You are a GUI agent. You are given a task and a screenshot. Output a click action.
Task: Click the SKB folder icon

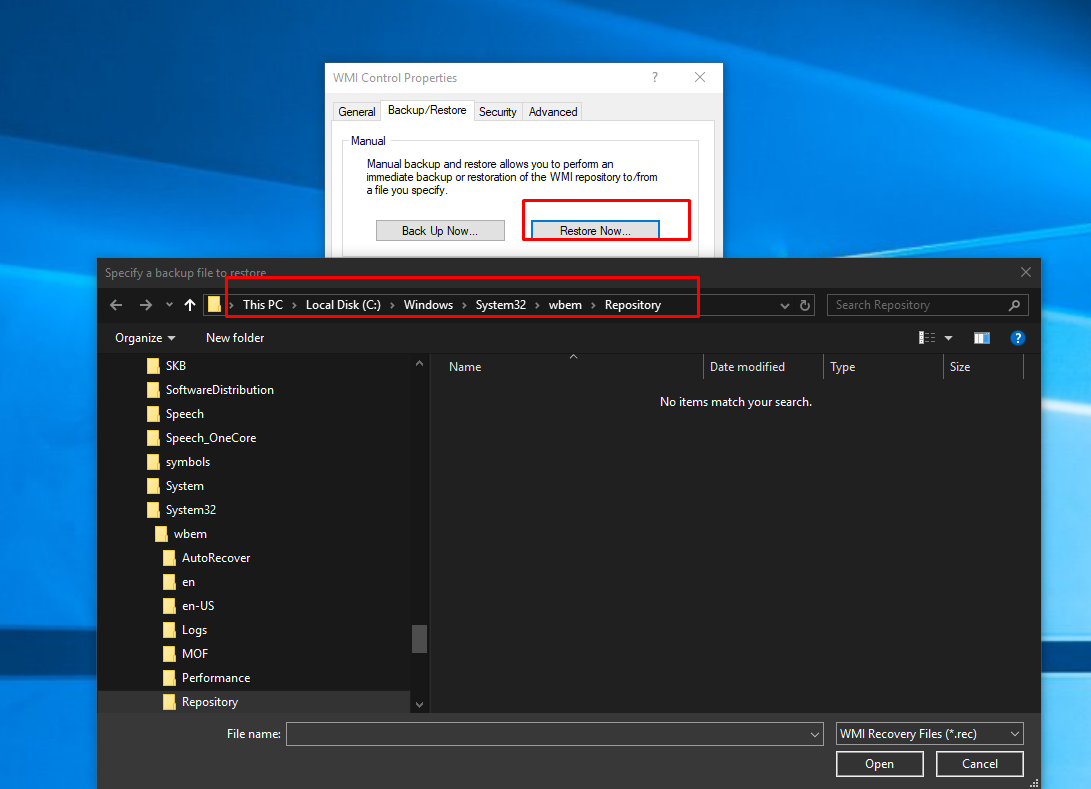click(153, 365)
